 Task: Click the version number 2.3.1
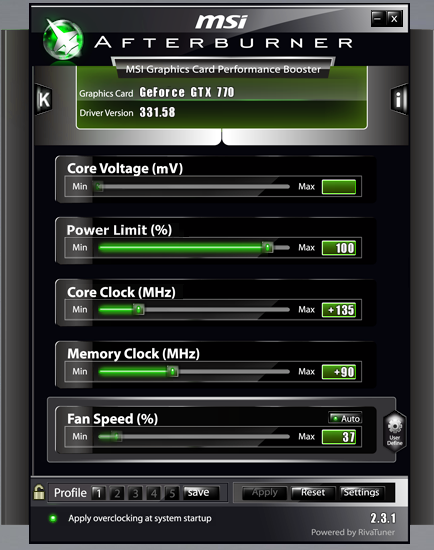pos(383,518)
